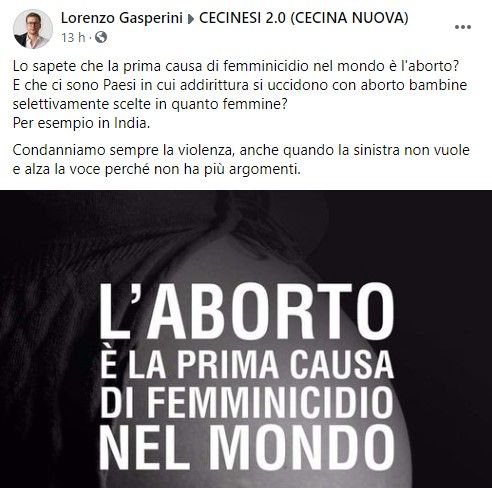Open Lorenzo Gasperini's profile via name
492x488 pixels.
pos(122,18)
